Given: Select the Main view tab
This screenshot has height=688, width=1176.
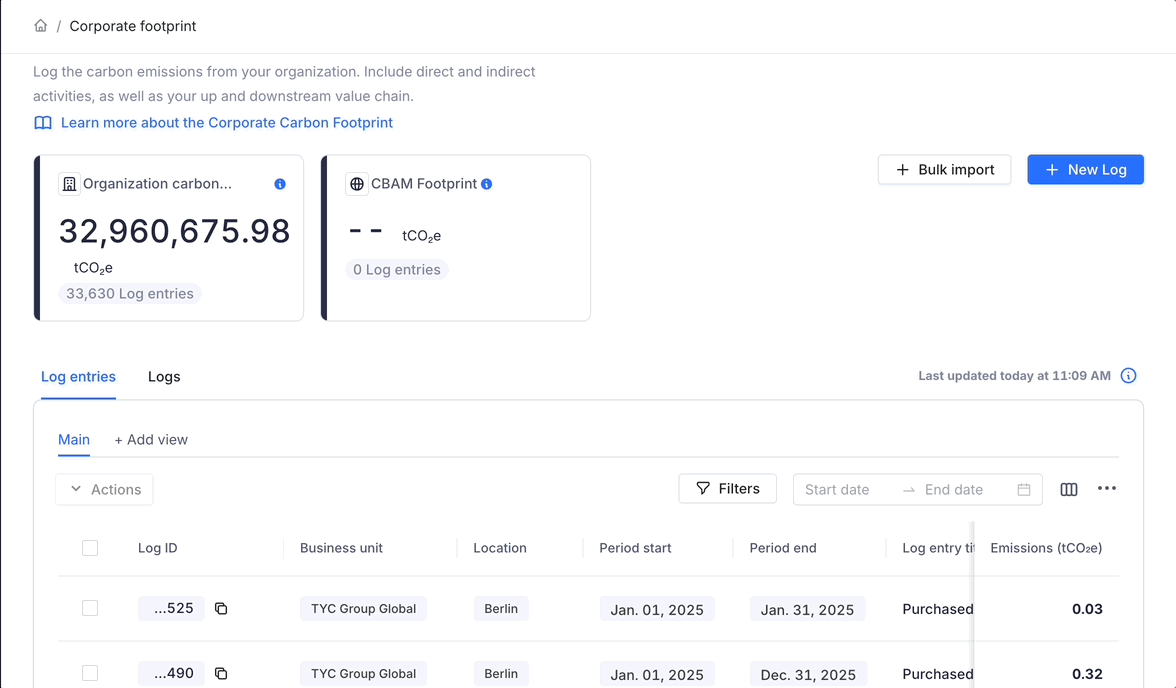Looking at the screenshot, I should 74,440.
